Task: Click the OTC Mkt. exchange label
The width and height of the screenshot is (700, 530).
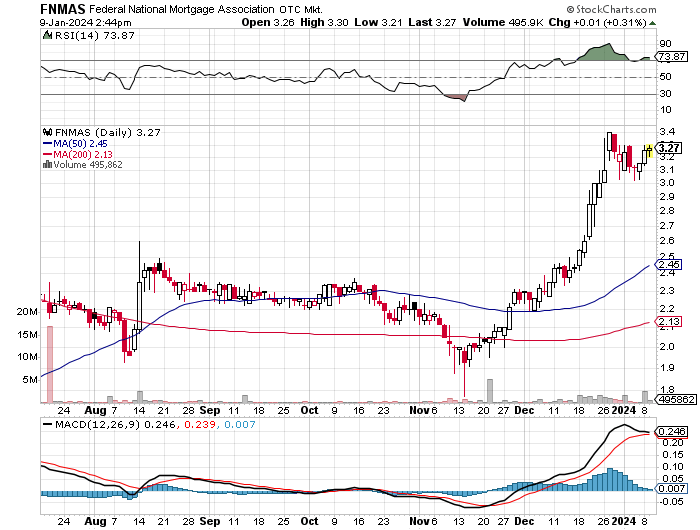Action: [x=301, y=9]
